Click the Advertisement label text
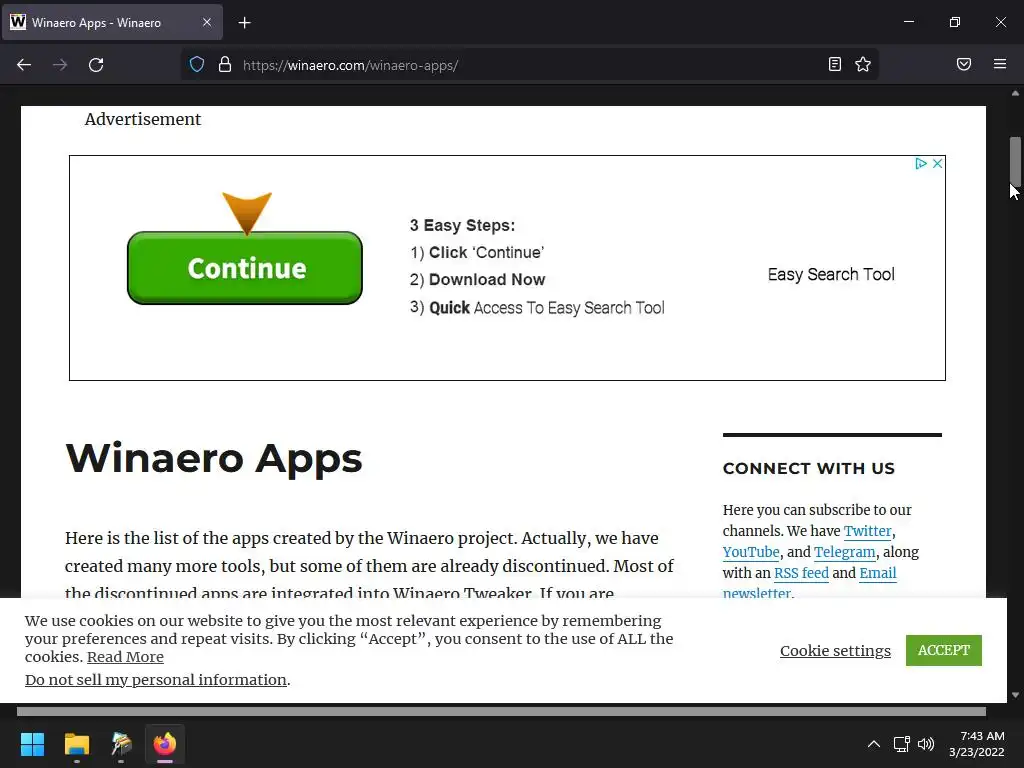Image resolution: width=1024 pixels, height=768 pixels. coord(142,120)
